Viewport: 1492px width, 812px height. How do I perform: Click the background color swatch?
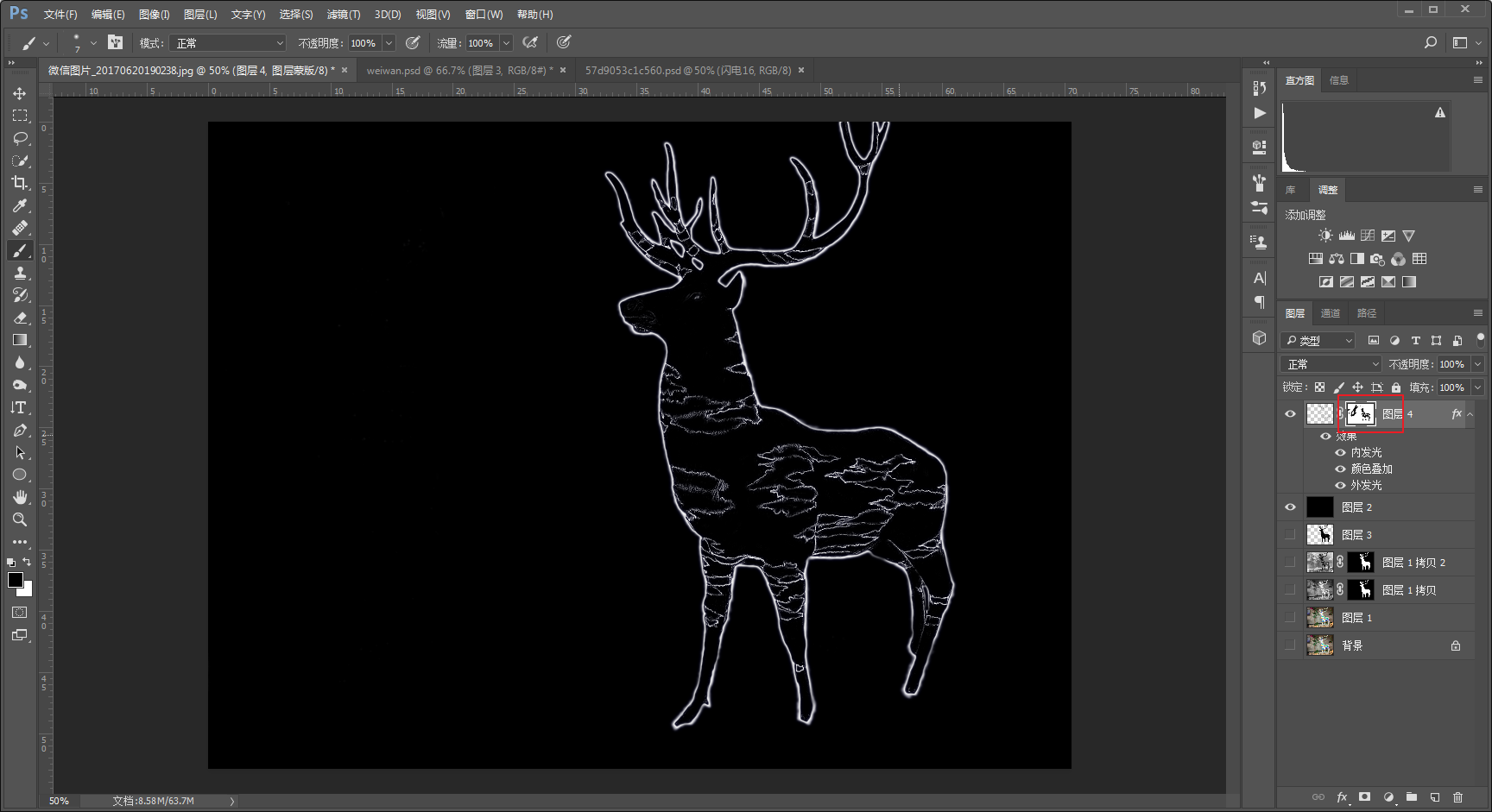point(26,590)
